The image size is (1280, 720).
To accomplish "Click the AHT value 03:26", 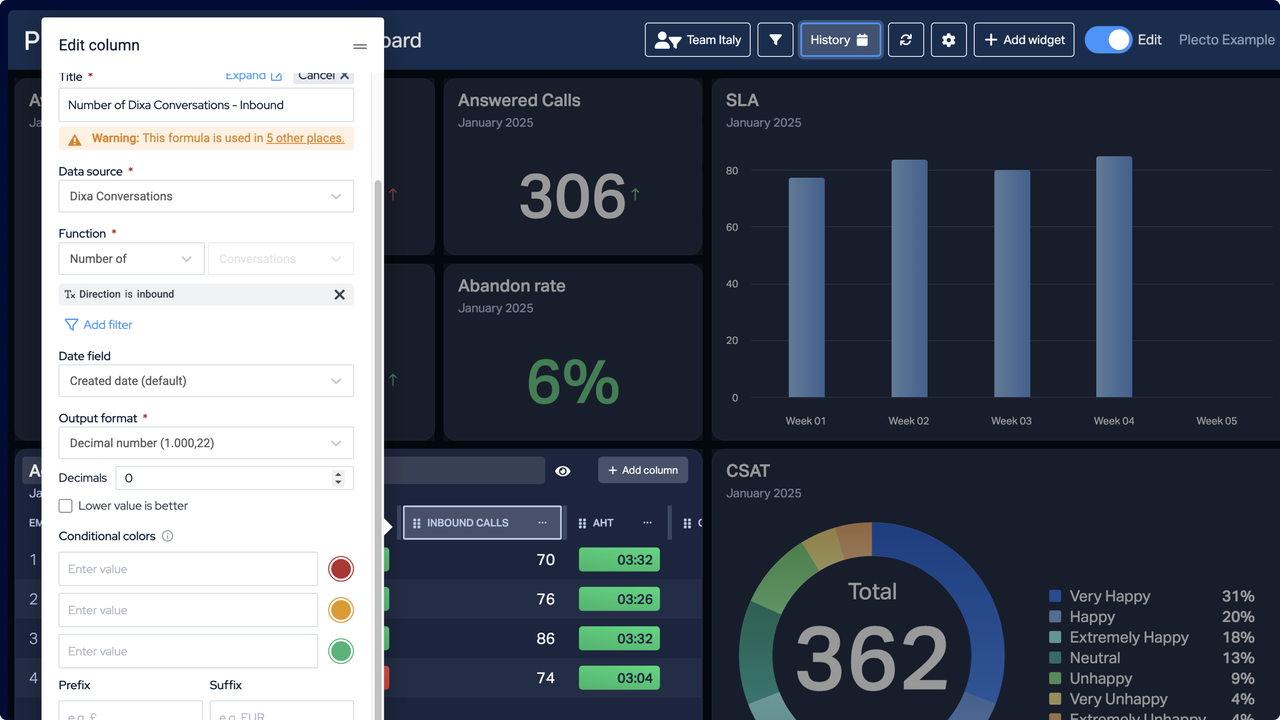I will point(620,600).
